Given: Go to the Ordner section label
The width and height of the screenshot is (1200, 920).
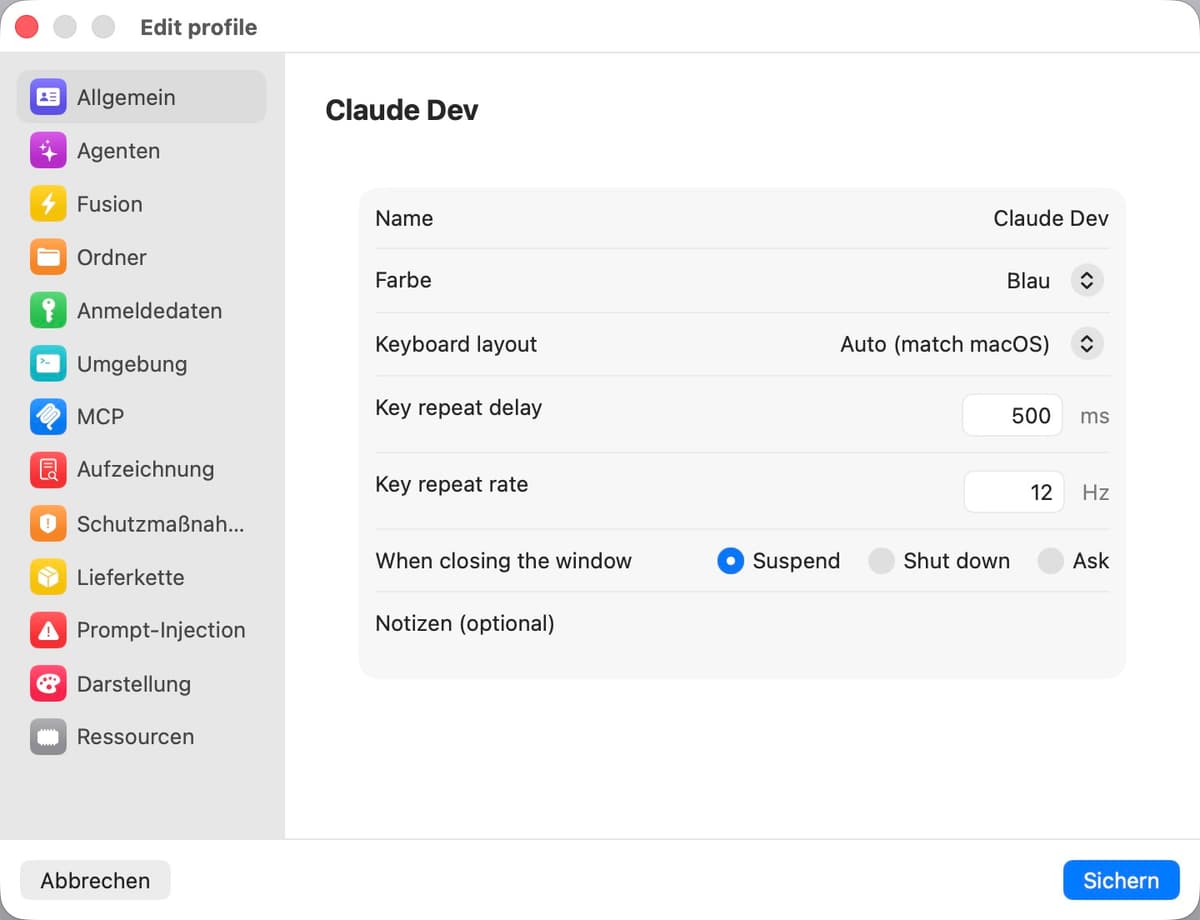Looking at the screenshot, I should (112, 257).
